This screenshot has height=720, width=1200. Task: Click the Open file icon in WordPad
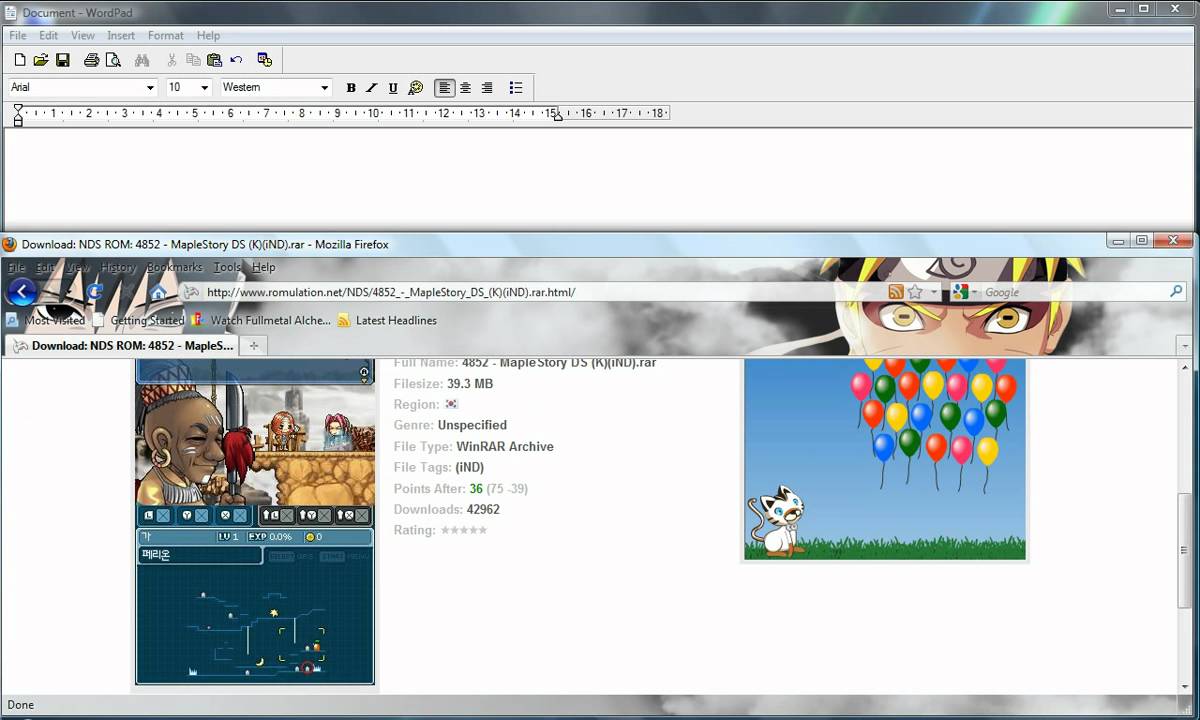[41, 60]
